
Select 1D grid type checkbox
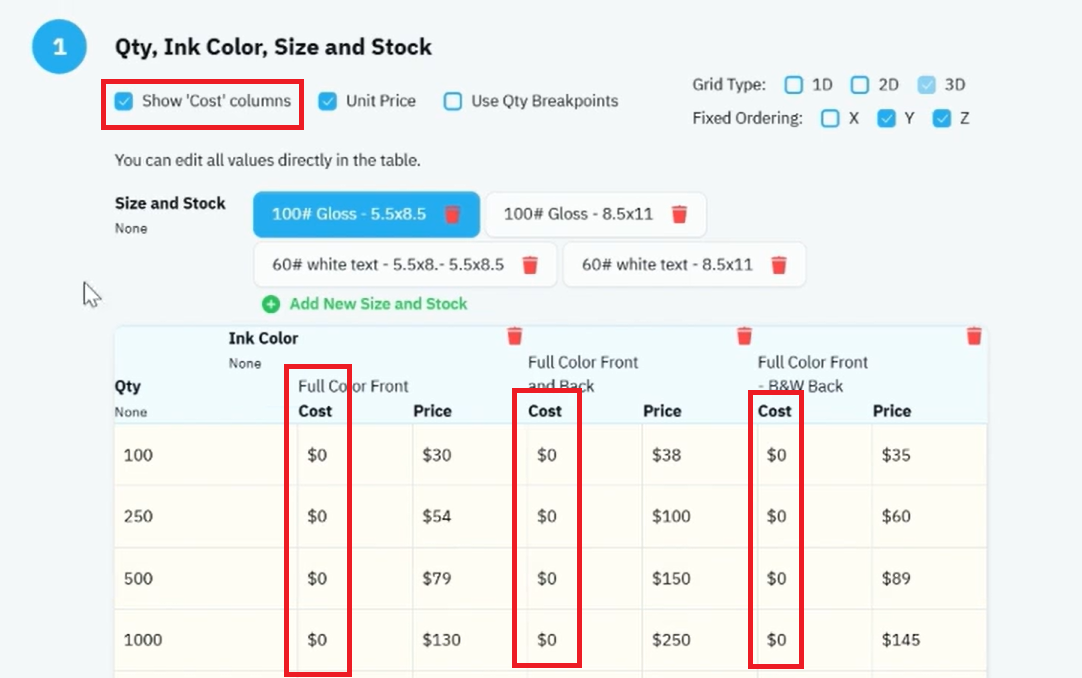click(794, 85)
